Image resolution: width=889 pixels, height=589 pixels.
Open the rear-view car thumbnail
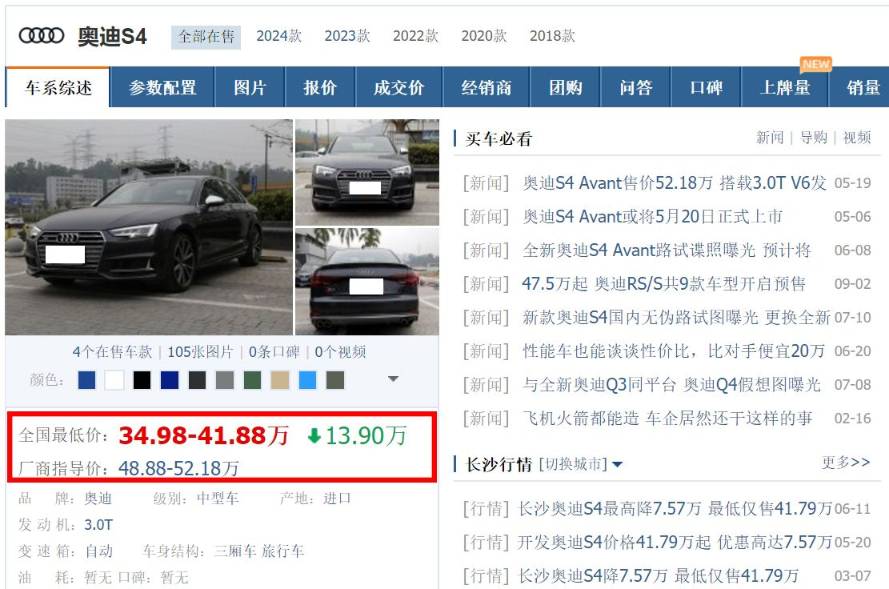tap(367, 282)
